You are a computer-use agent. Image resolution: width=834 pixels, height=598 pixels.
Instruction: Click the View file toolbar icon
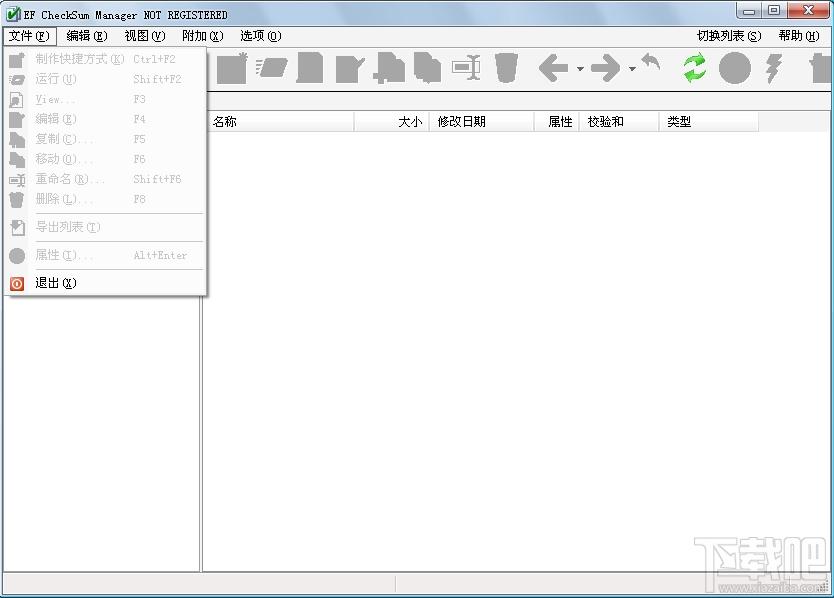pos(310,68)
